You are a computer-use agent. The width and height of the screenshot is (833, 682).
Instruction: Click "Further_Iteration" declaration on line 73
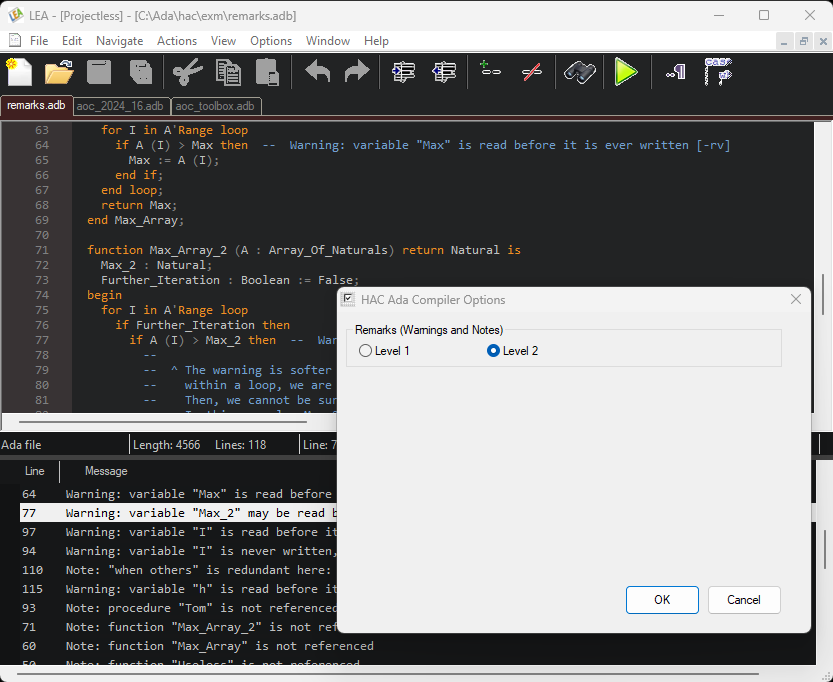[x=160, y=280]
